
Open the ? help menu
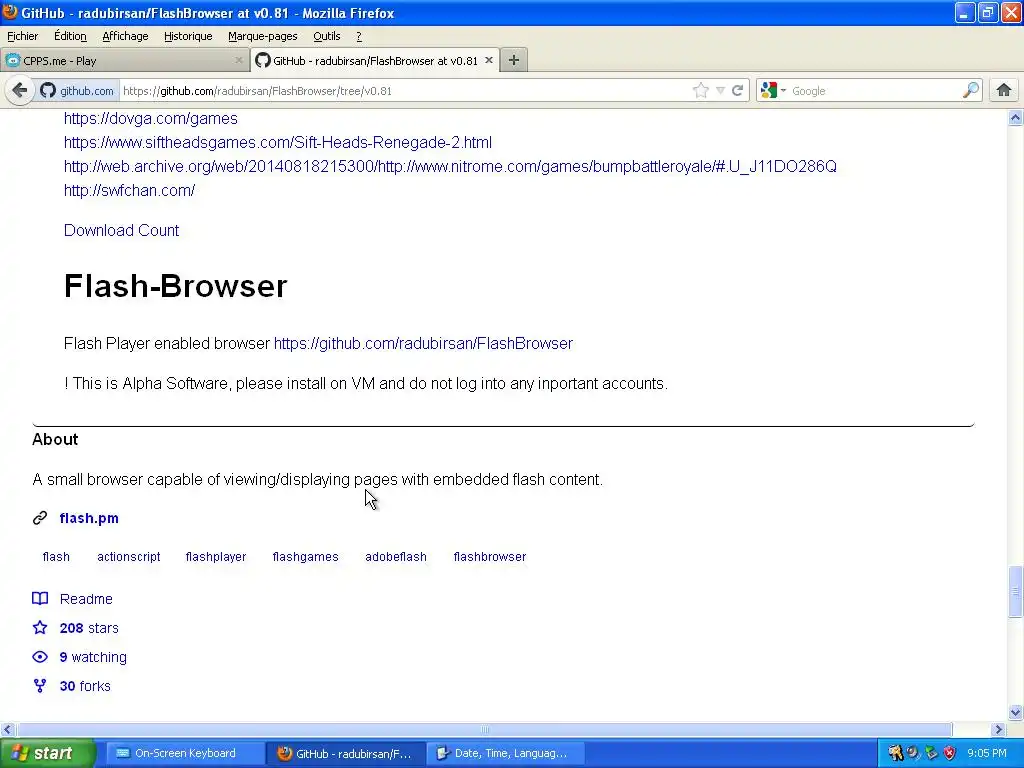(359, 36)
